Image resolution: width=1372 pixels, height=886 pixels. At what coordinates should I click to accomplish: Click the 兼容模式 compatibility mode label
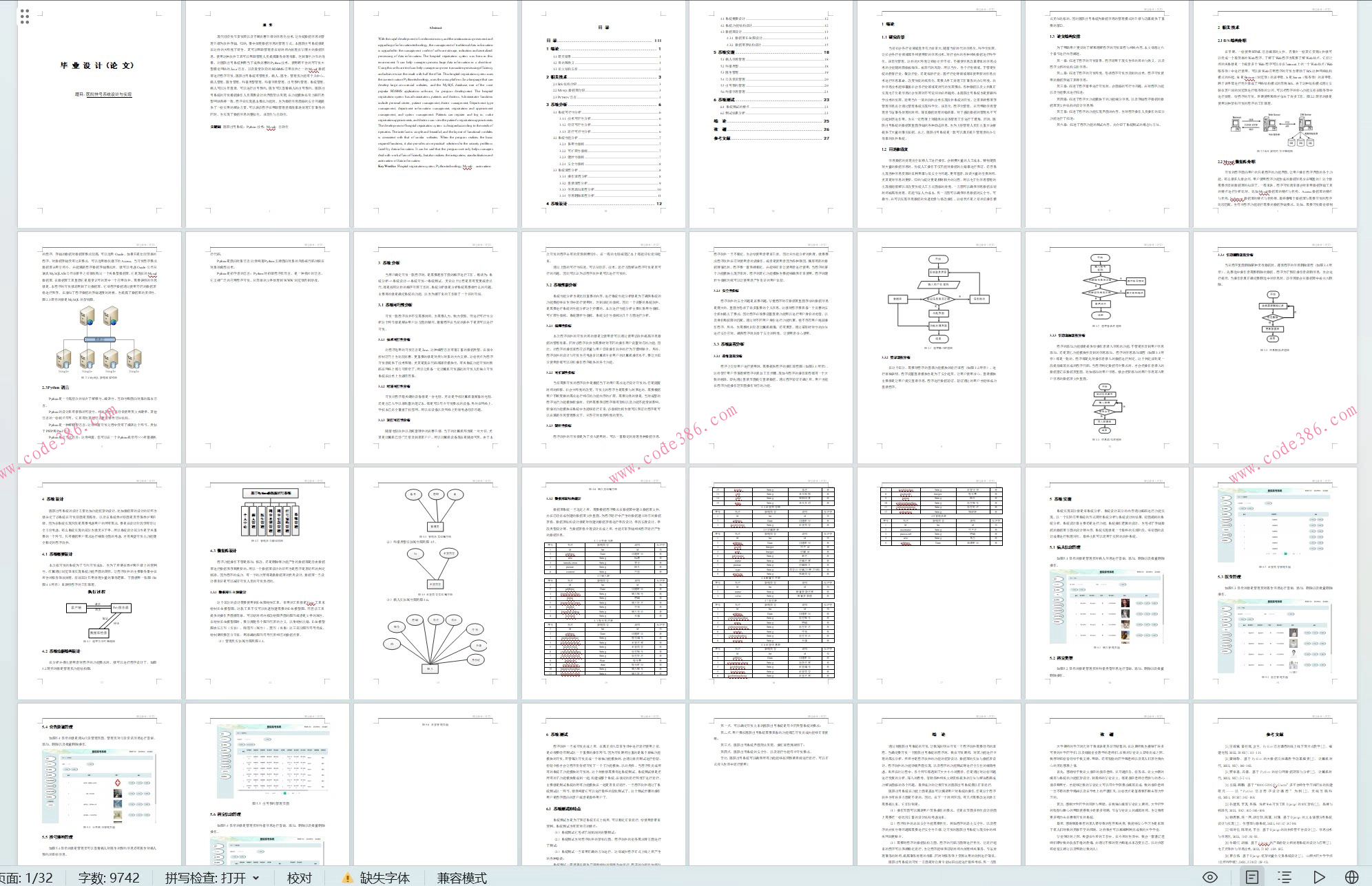click(461, 878)
